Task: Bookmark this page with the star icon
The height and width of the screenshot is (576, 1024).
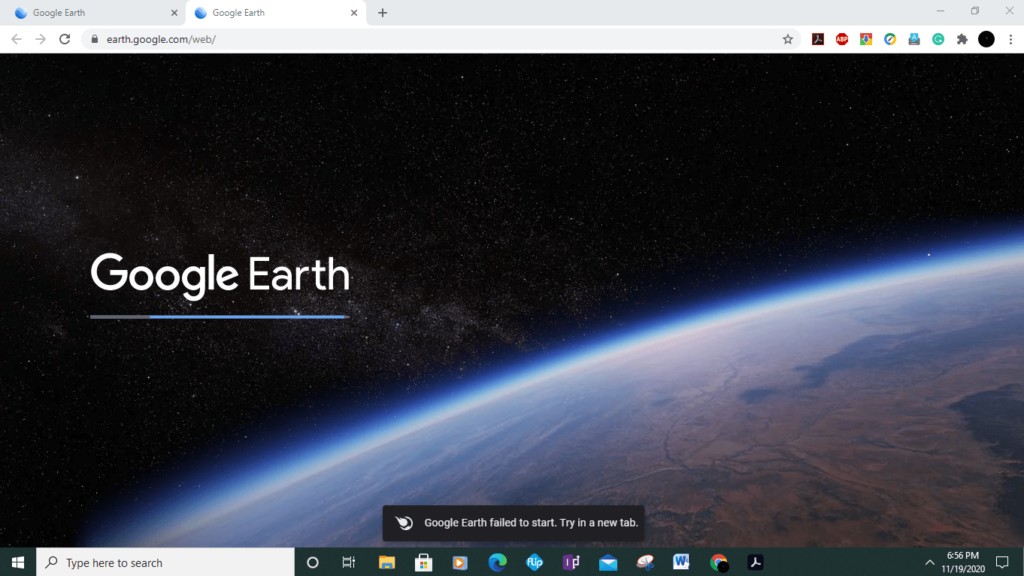Action: (788, 39)
